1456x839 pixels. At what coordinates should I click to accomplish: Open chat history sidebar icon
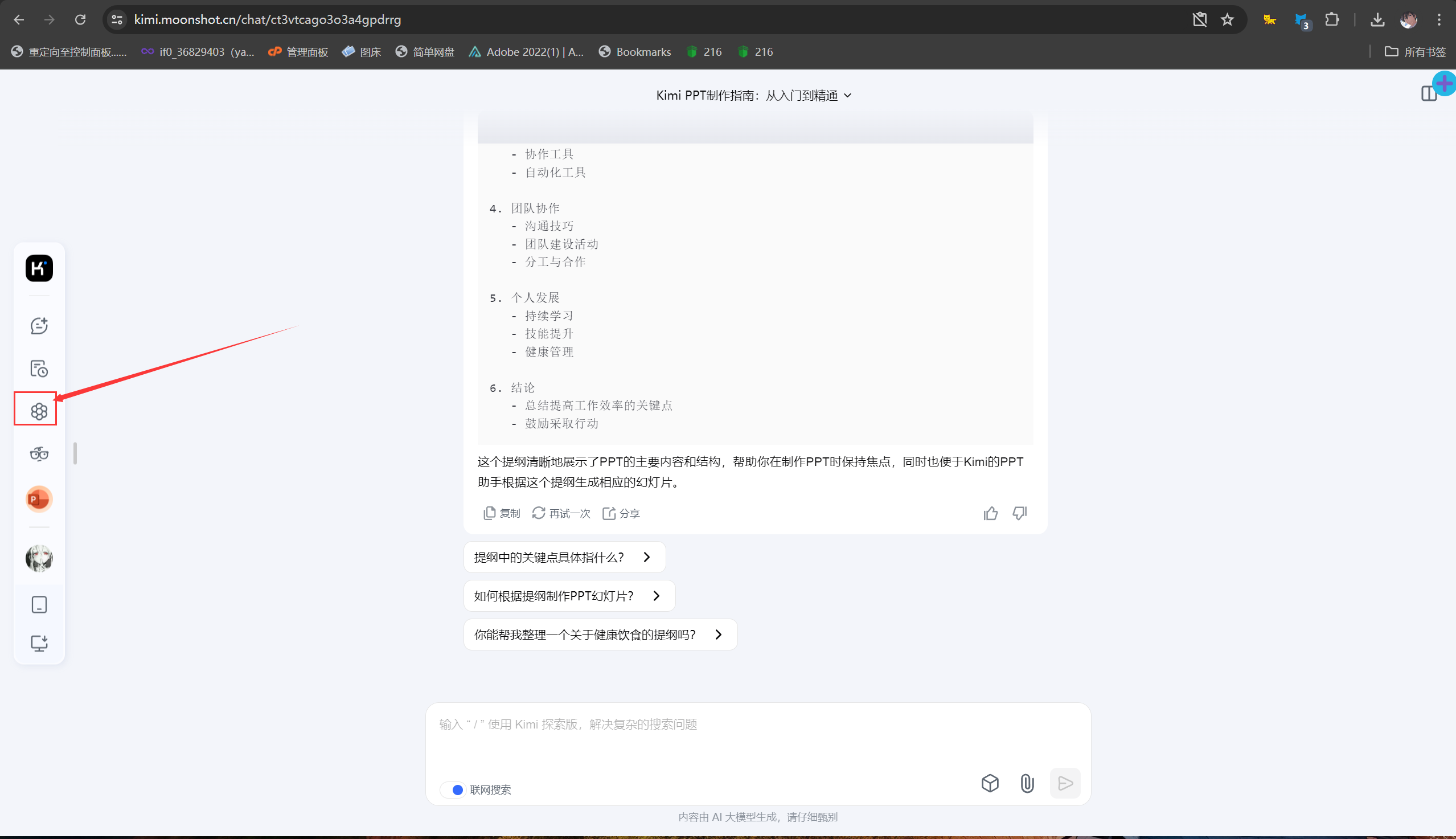click(x=39, y=368)
